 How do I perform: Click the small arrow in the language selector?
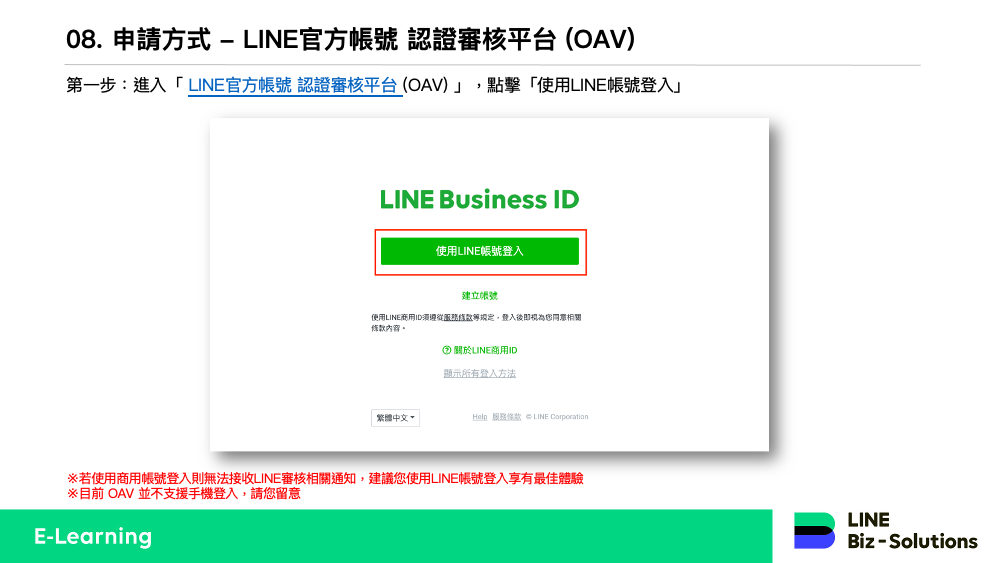413,418
